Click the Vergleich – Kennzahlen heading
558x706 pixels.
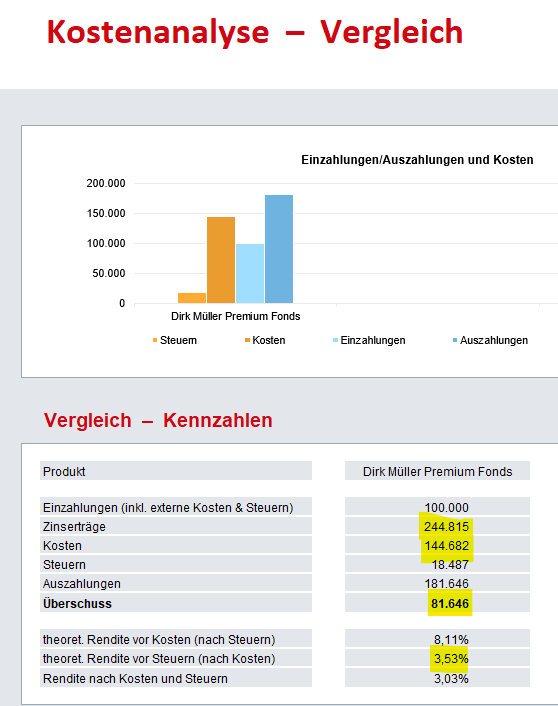click(x=158, y=420)
